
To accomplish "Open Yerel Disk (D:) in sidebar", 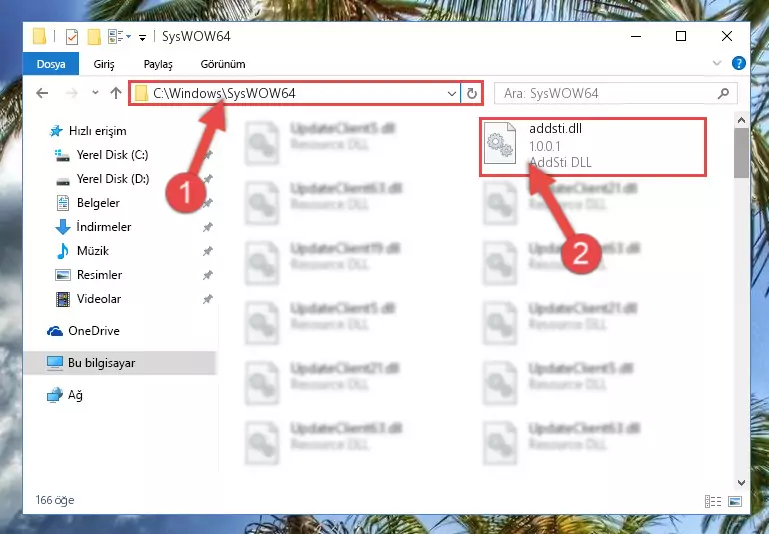I will click(103, 179).
